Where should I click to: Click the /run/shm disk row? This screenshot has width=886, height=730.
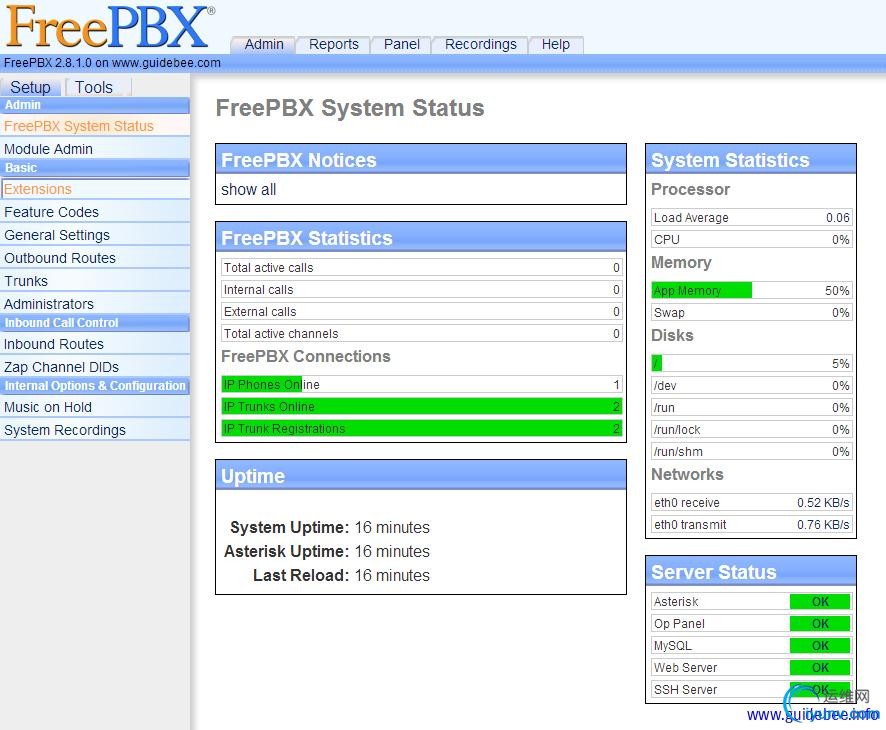pyautogui.click(x=752, y=451)
